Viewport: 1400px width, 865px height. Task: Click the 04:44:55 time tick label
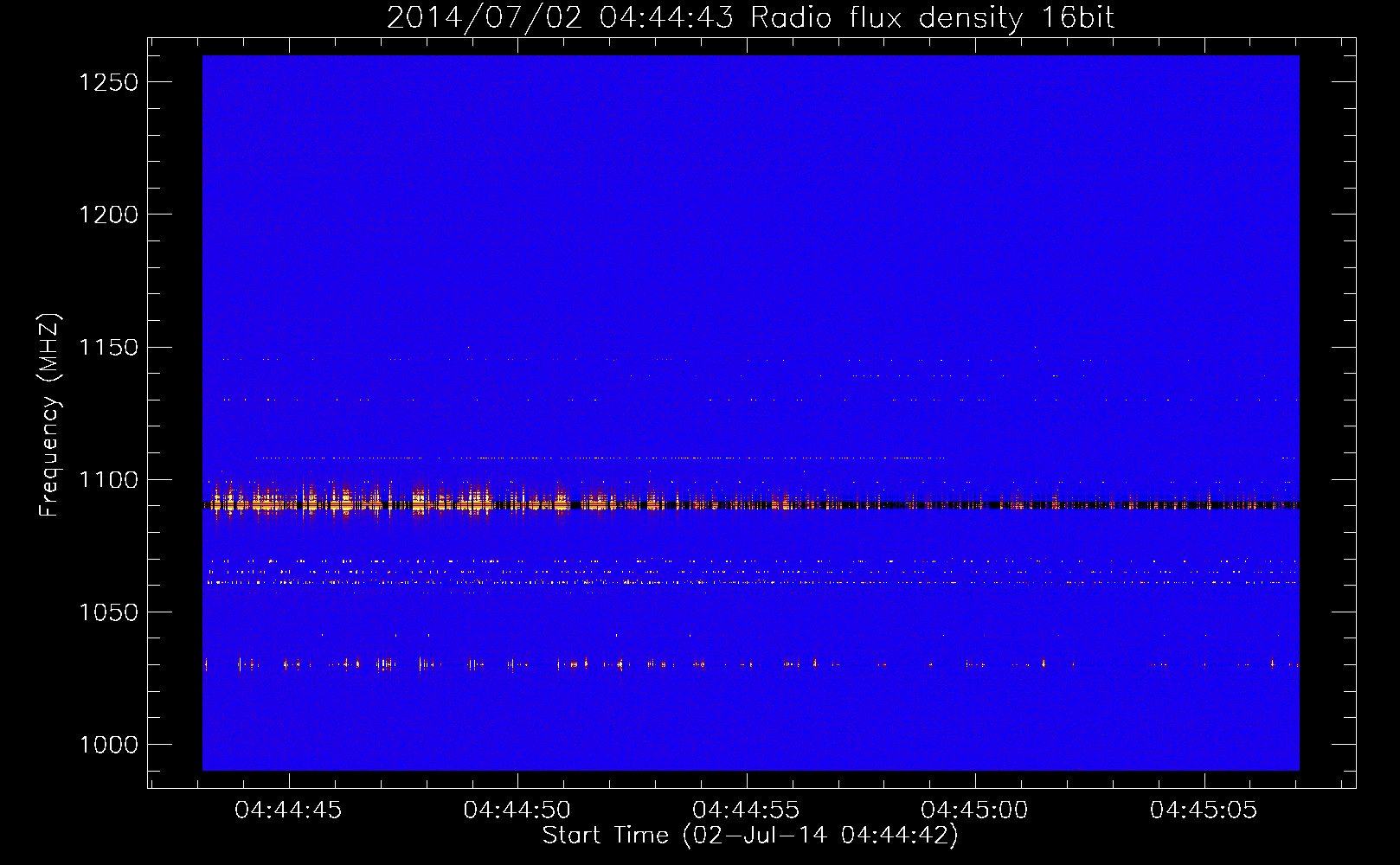[746, 810]
